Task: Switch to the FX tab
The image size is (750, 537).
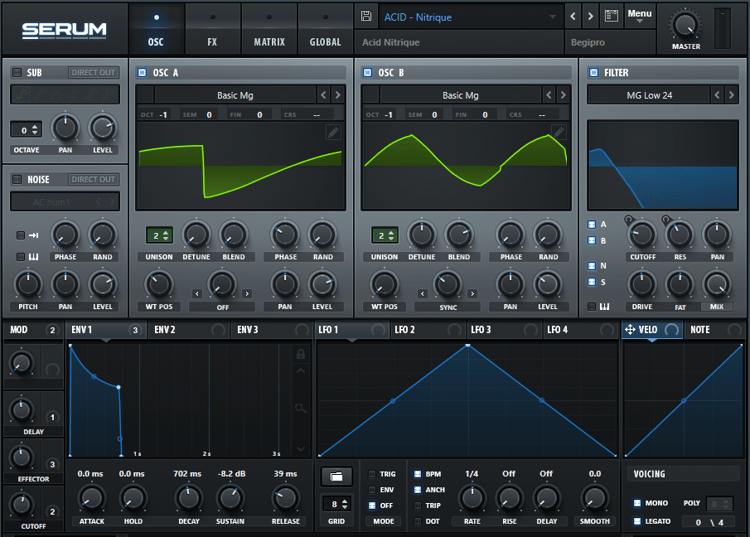Action: 212,29
